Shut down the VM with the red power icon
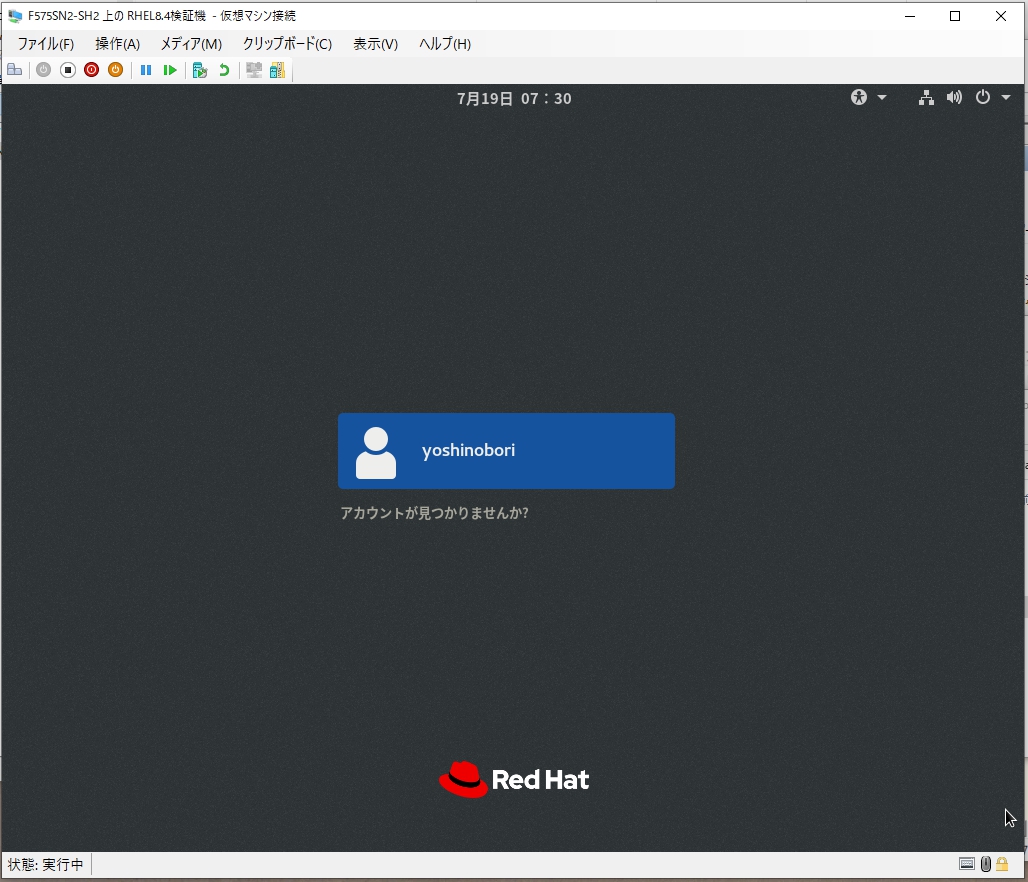Screen dimensions: 1028x882 click(x=90, y=69)
